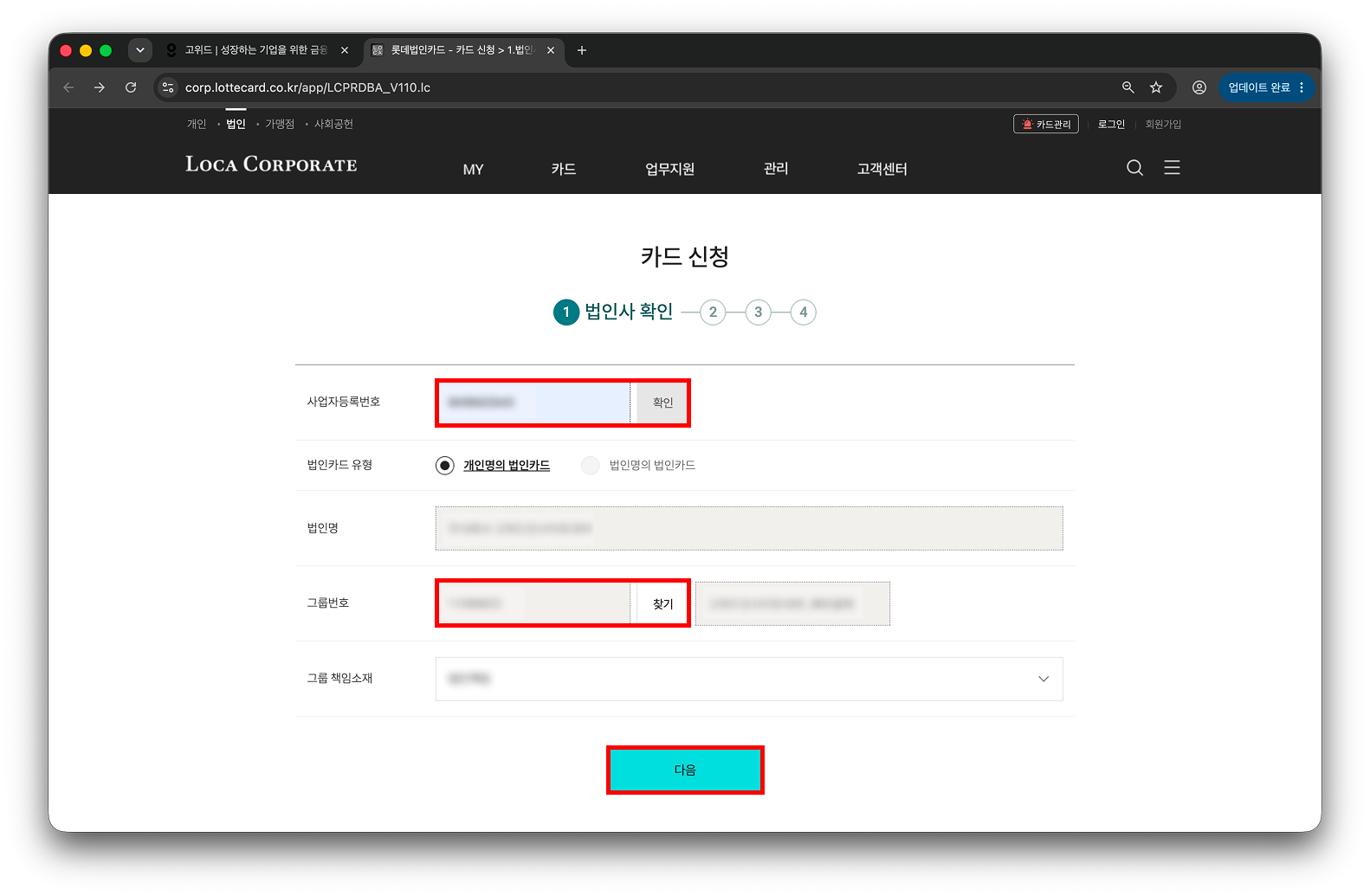Click the 그룹 책임소재 label

click(339, 678)
